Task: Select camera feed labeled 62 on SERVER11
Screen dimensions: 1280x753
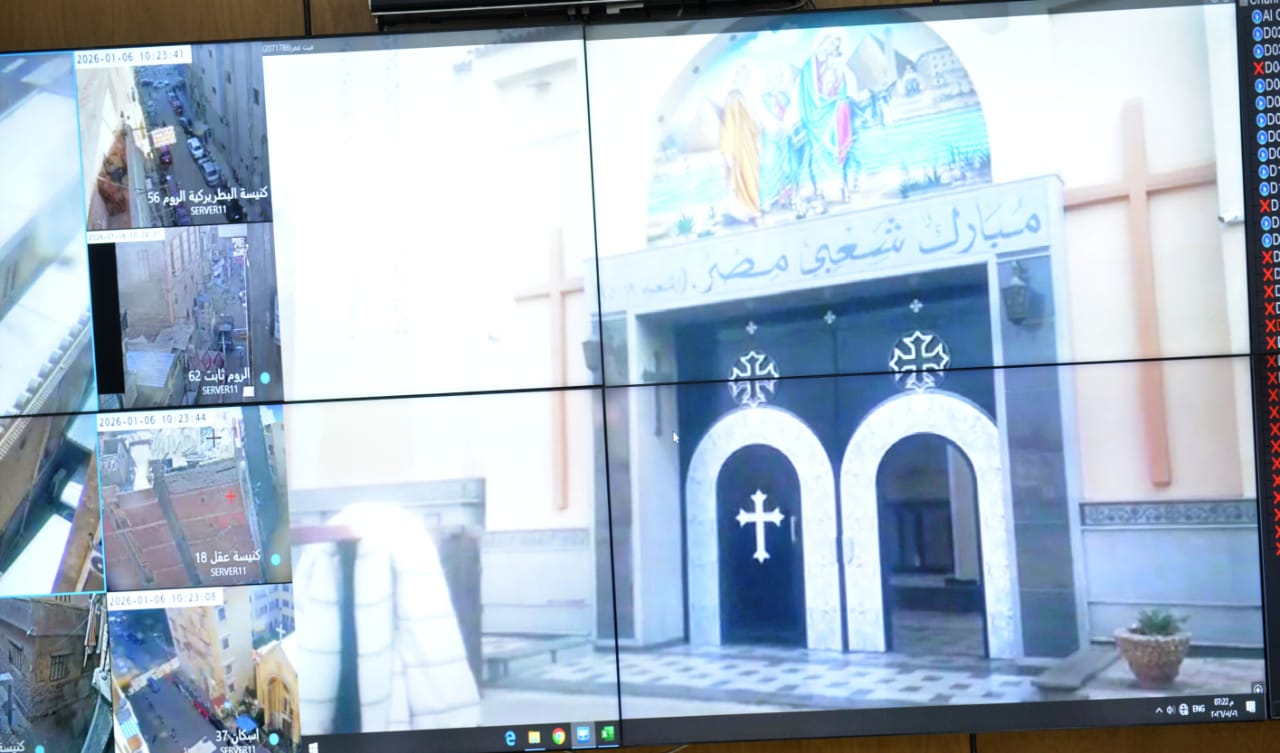Action: (x=184, y=312)
